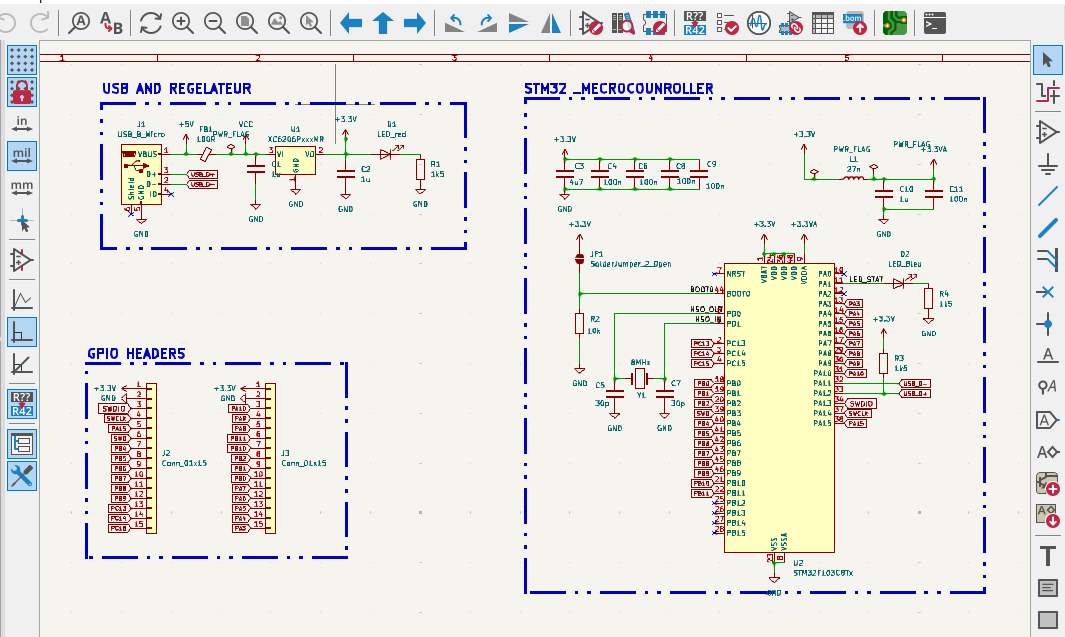The image size is (1065, 637).
Task: Switch units to inches
Action: pos(22,124)
